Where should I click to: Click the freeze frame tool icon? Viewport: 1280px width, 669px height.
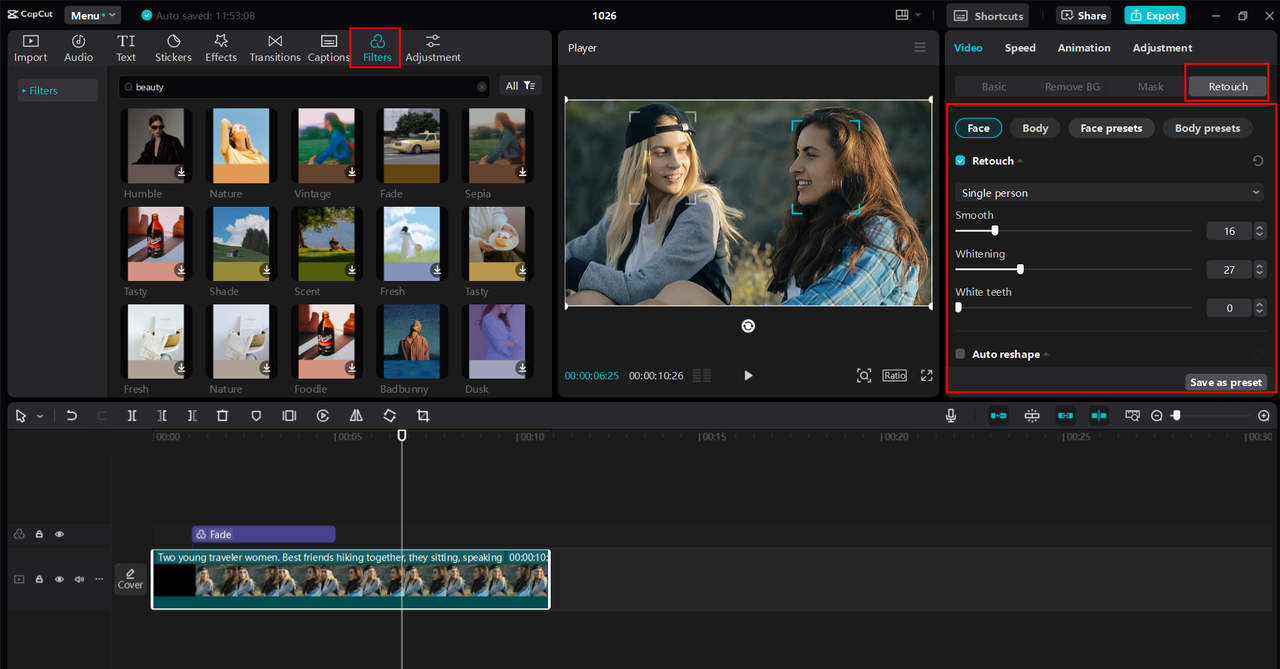[x=289, y=415]
